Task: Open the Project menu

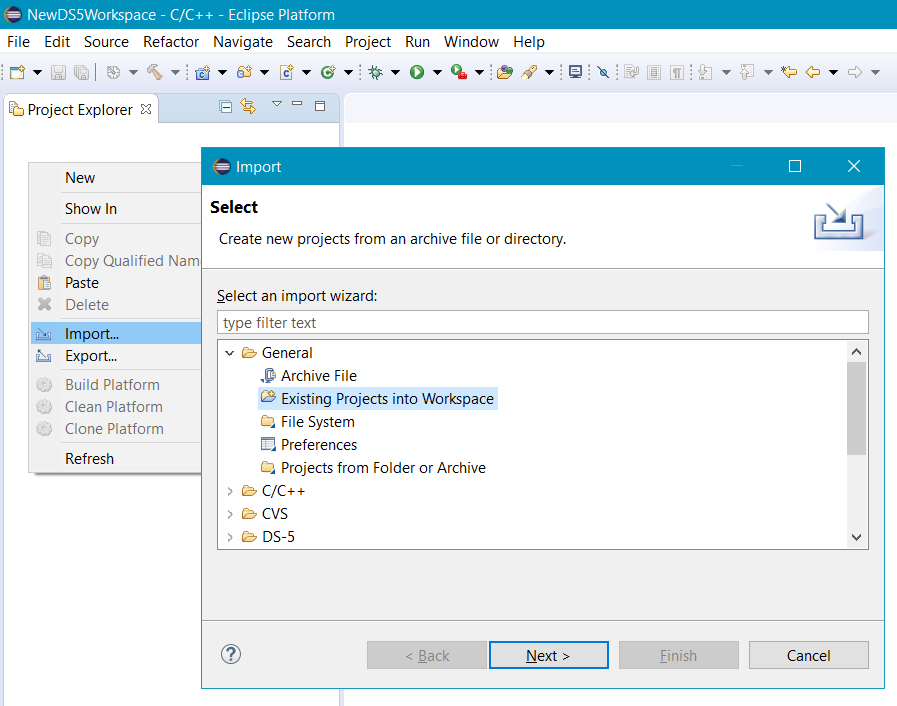Action: pos(367,42)
